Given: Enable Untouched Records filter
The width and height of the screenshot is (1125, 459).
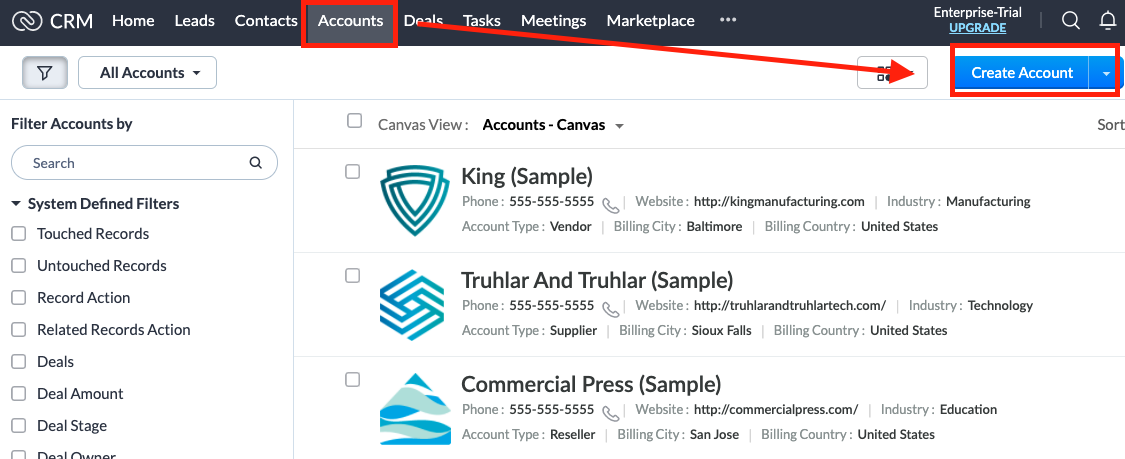Looking at the screenshot, I should click(19, 266).
